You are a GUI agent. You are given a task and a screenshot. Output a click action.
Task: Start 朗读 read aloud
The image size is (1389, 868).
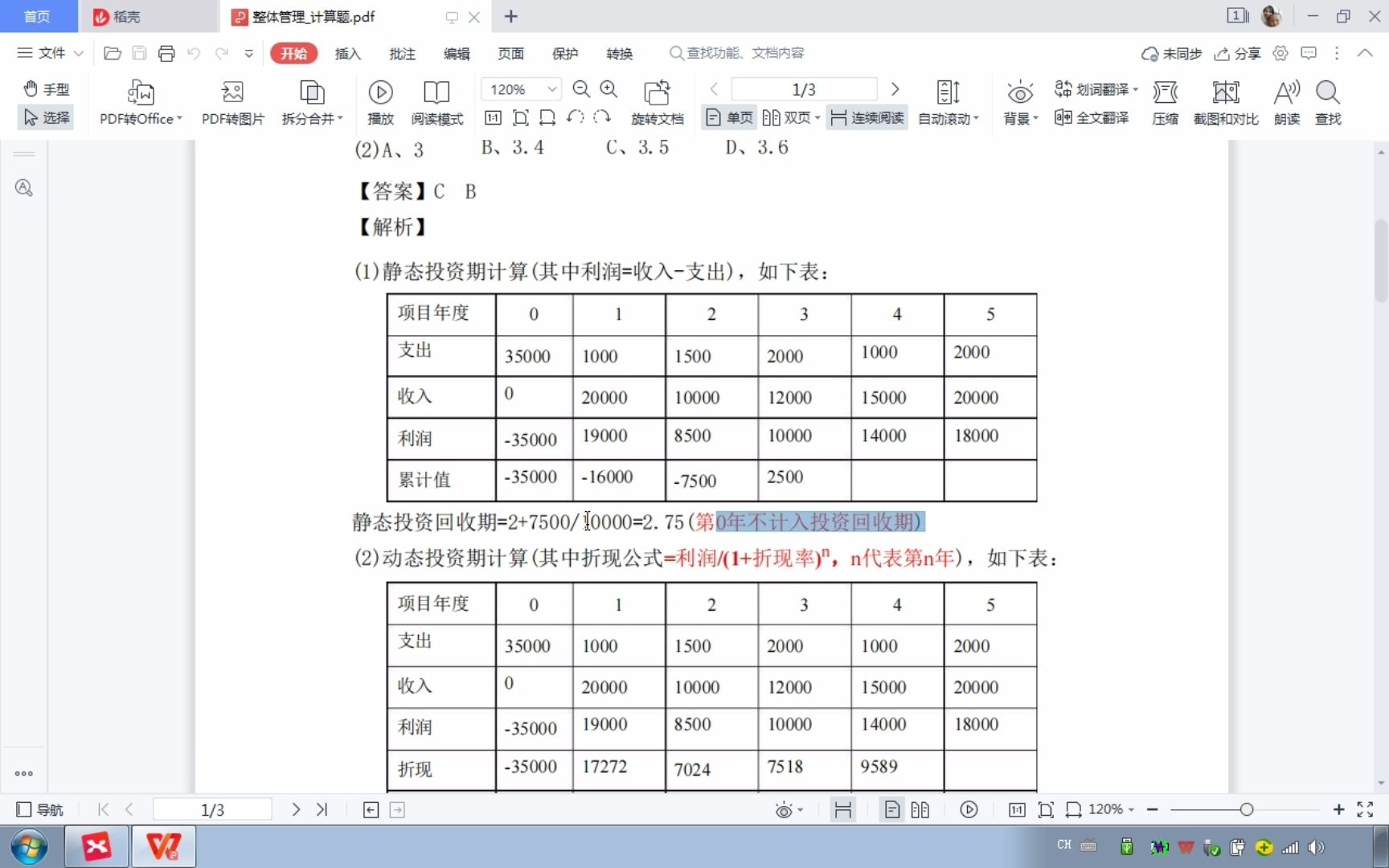click(1286, 102)
